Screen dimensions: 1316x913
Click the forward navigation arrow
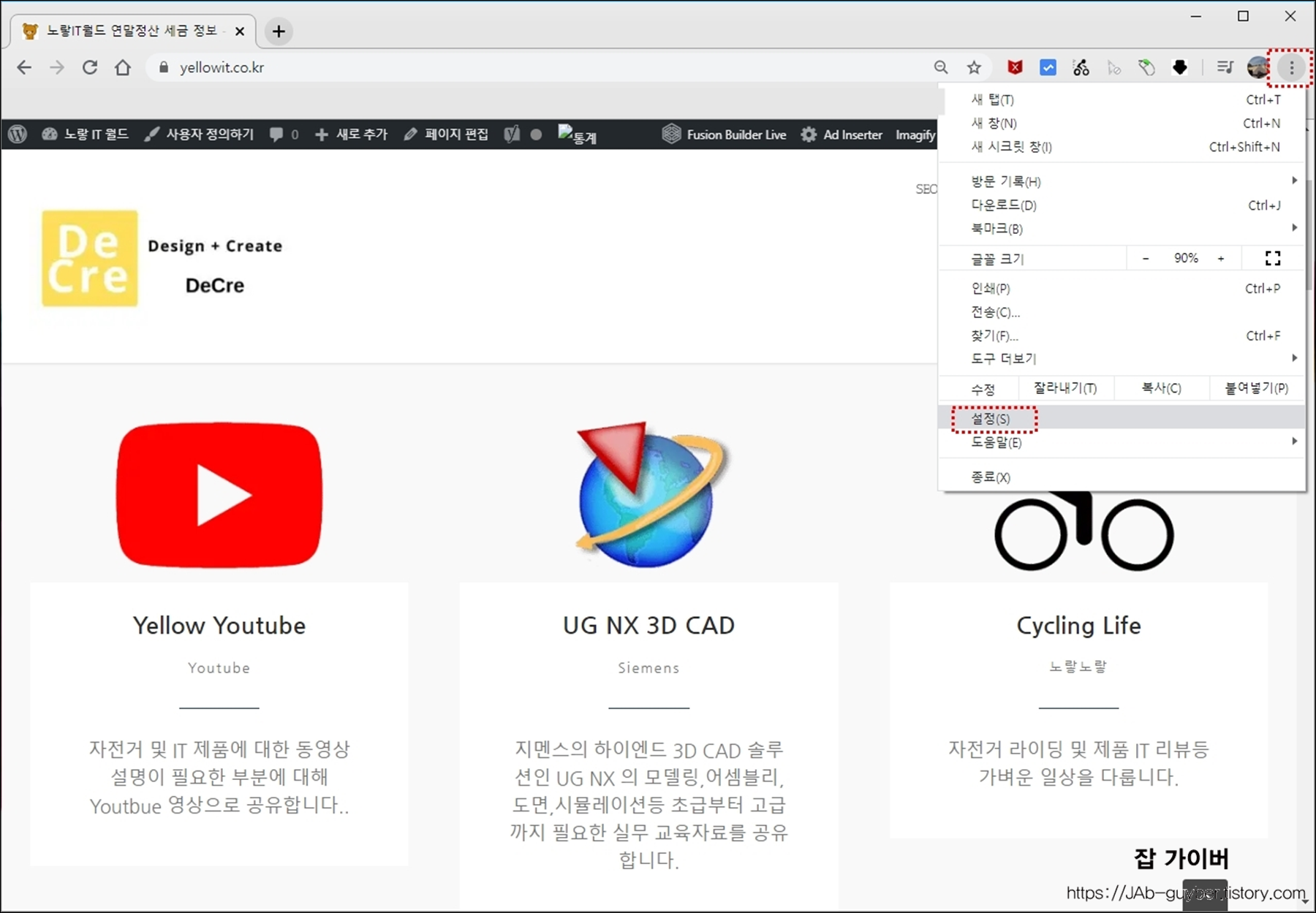click(56, 68)
